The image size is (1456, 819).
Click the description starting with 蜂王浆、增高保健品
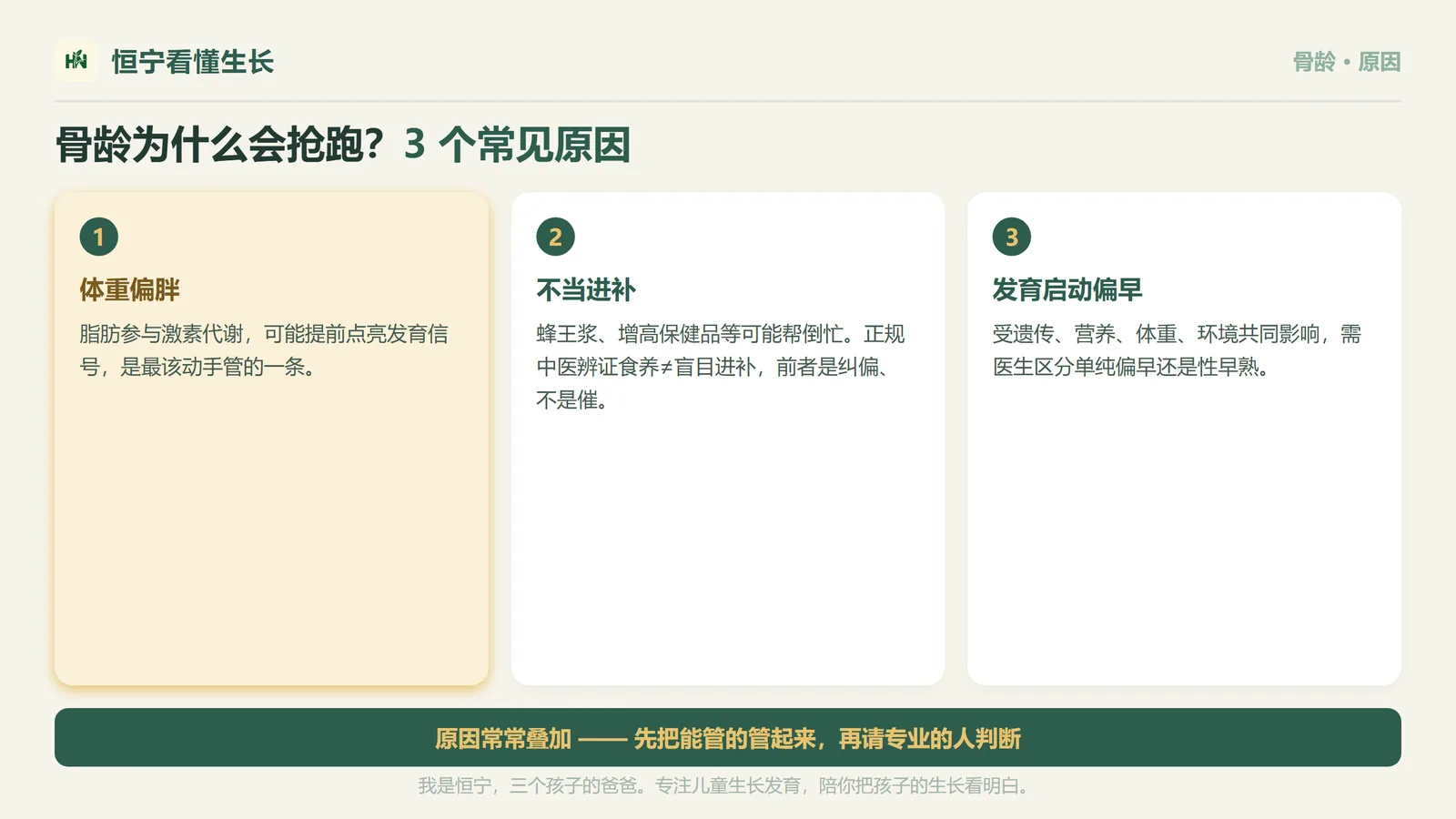(x=721, y=367)
